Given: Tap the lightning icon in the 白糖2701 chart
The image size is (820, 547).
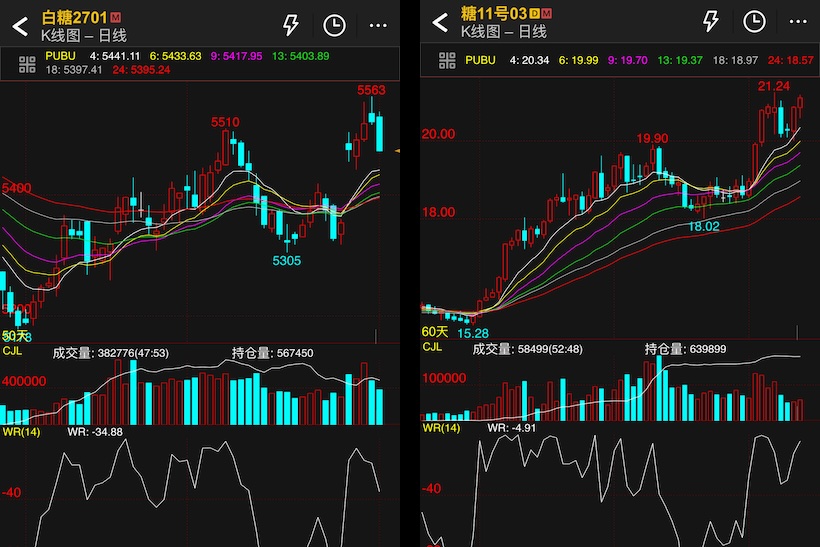Looking at the screenshot, I should [290, 25].
